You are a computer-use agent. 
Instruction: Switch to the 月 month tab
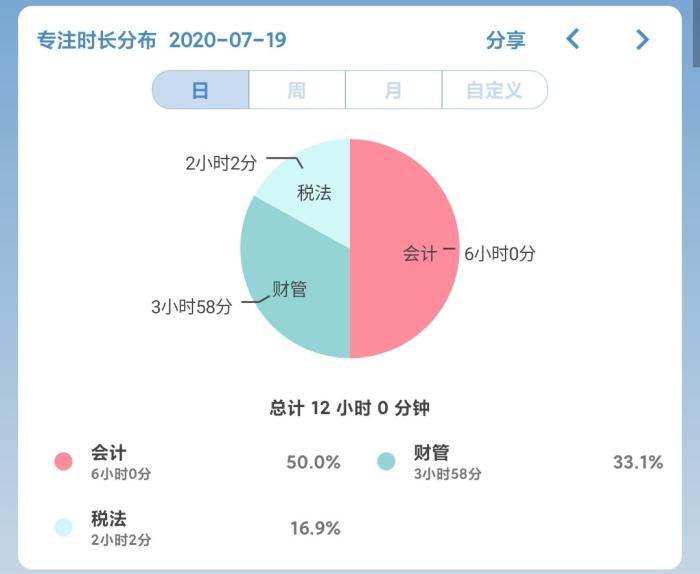click(393, 90)
